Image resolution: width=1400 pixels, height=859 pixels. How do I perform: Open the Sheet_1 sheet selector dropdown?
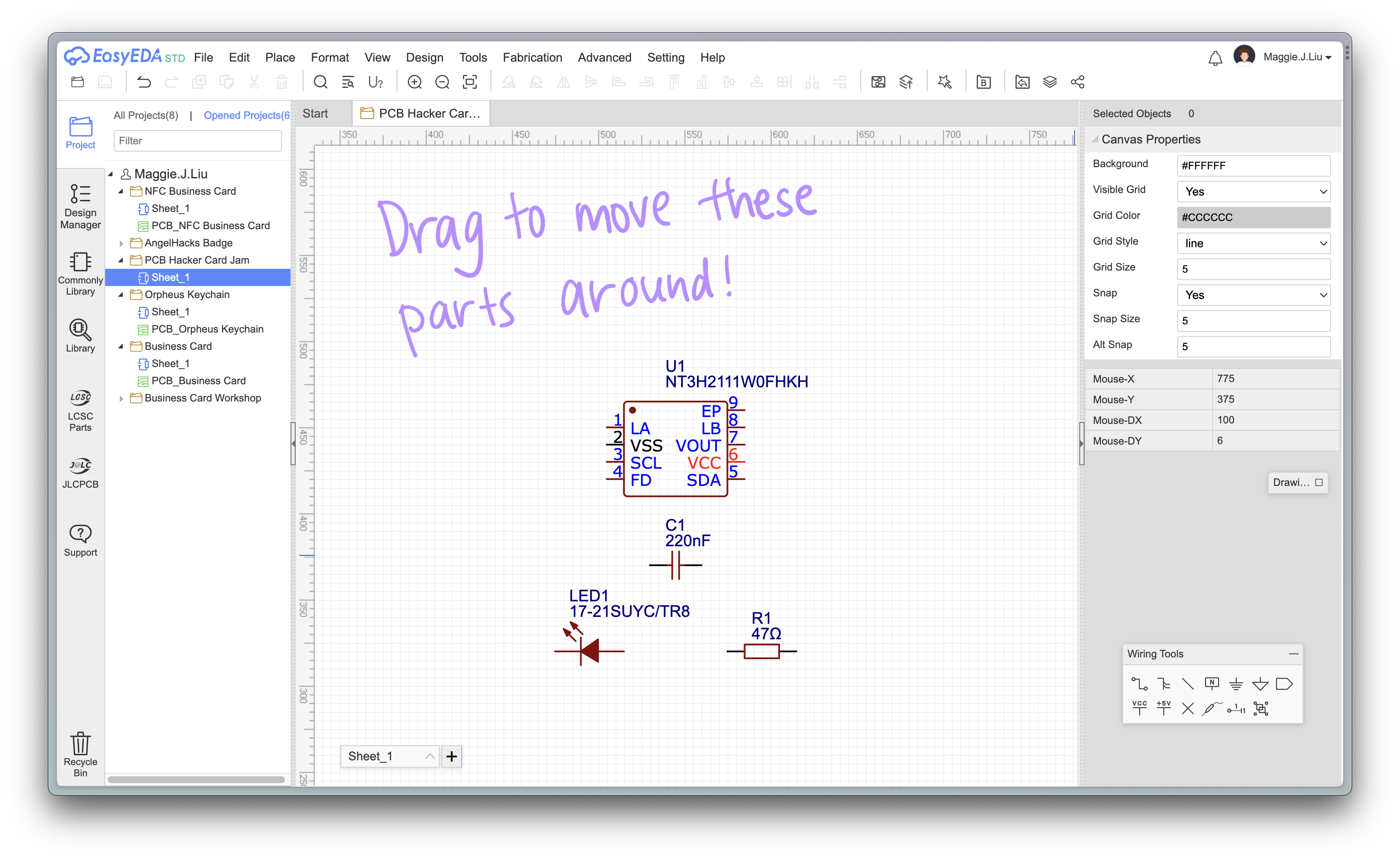click(x=389, y=756)
